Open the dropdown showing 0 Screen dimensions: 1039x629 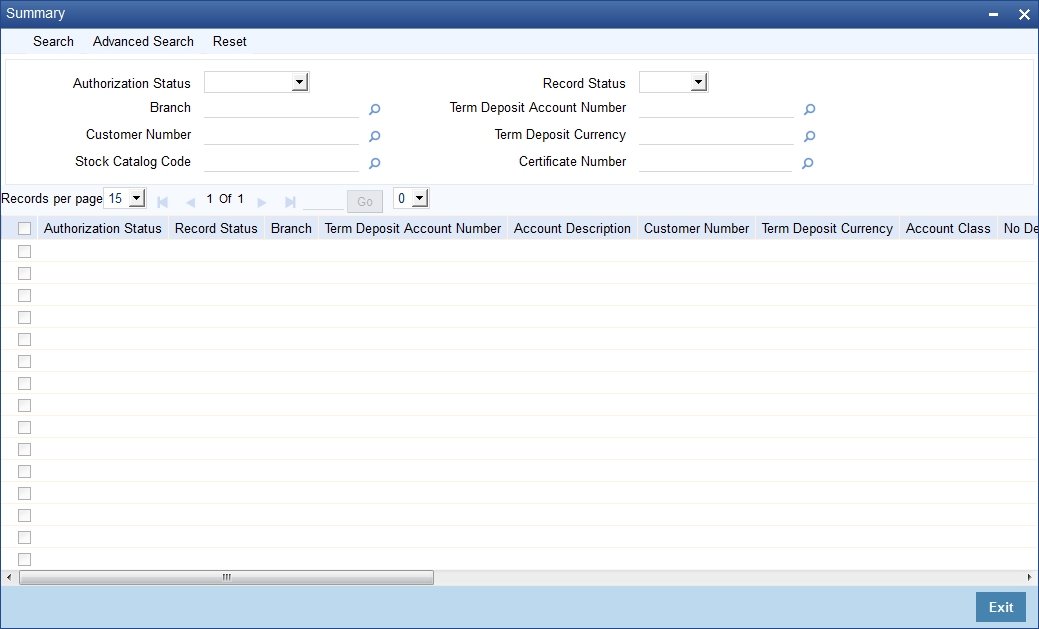point(411,198)
